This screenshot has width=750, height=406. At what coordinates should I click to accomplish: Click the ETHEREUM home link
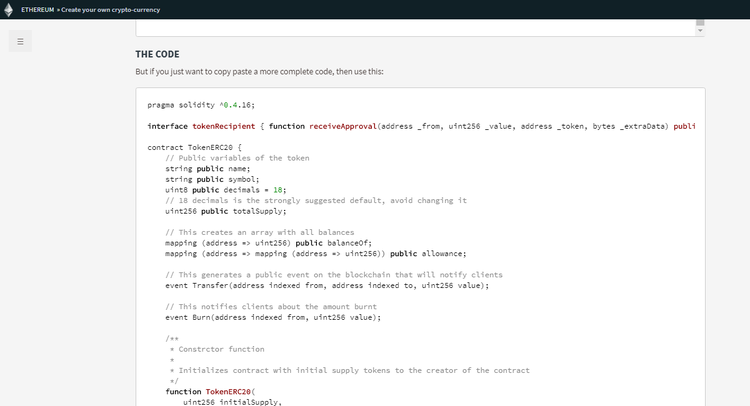pyautogui.click(x=38, y=9)
